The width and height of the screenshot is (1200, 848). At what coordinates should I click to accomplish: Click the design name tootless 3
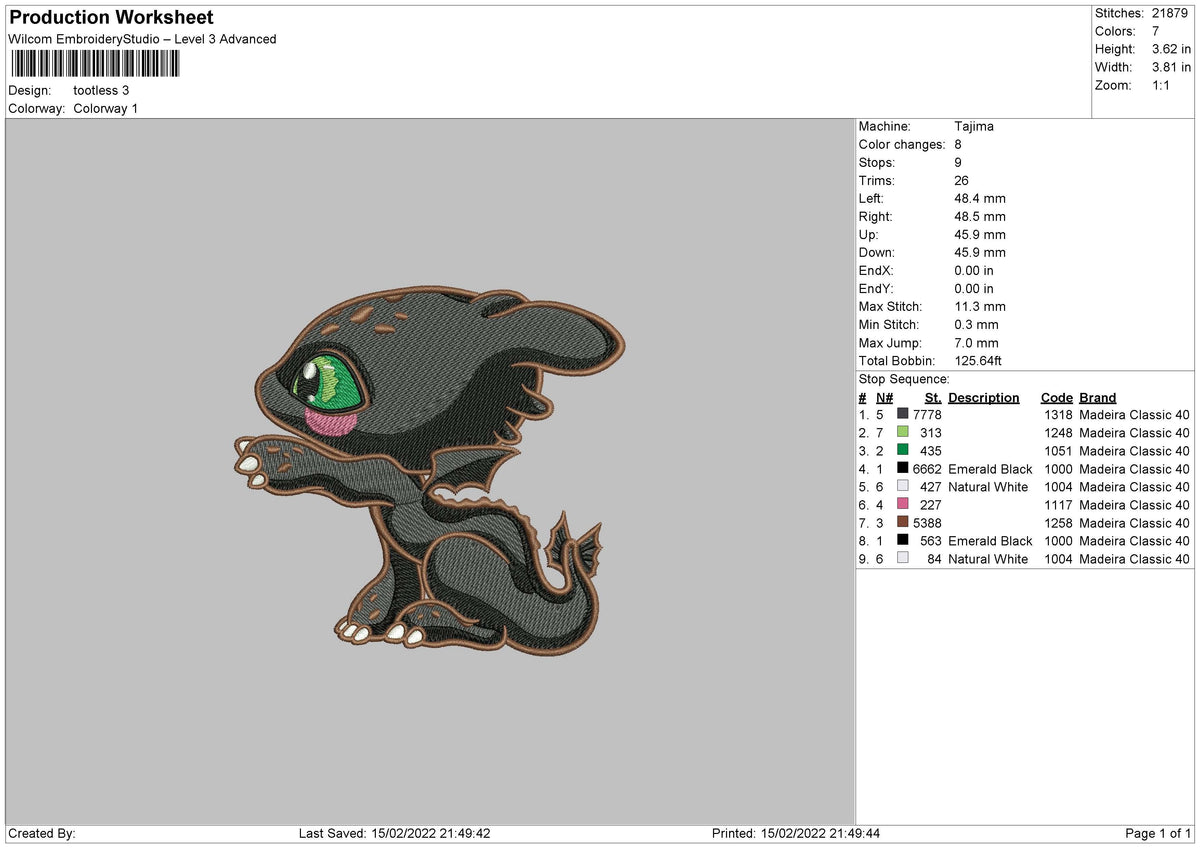point(101,90)
